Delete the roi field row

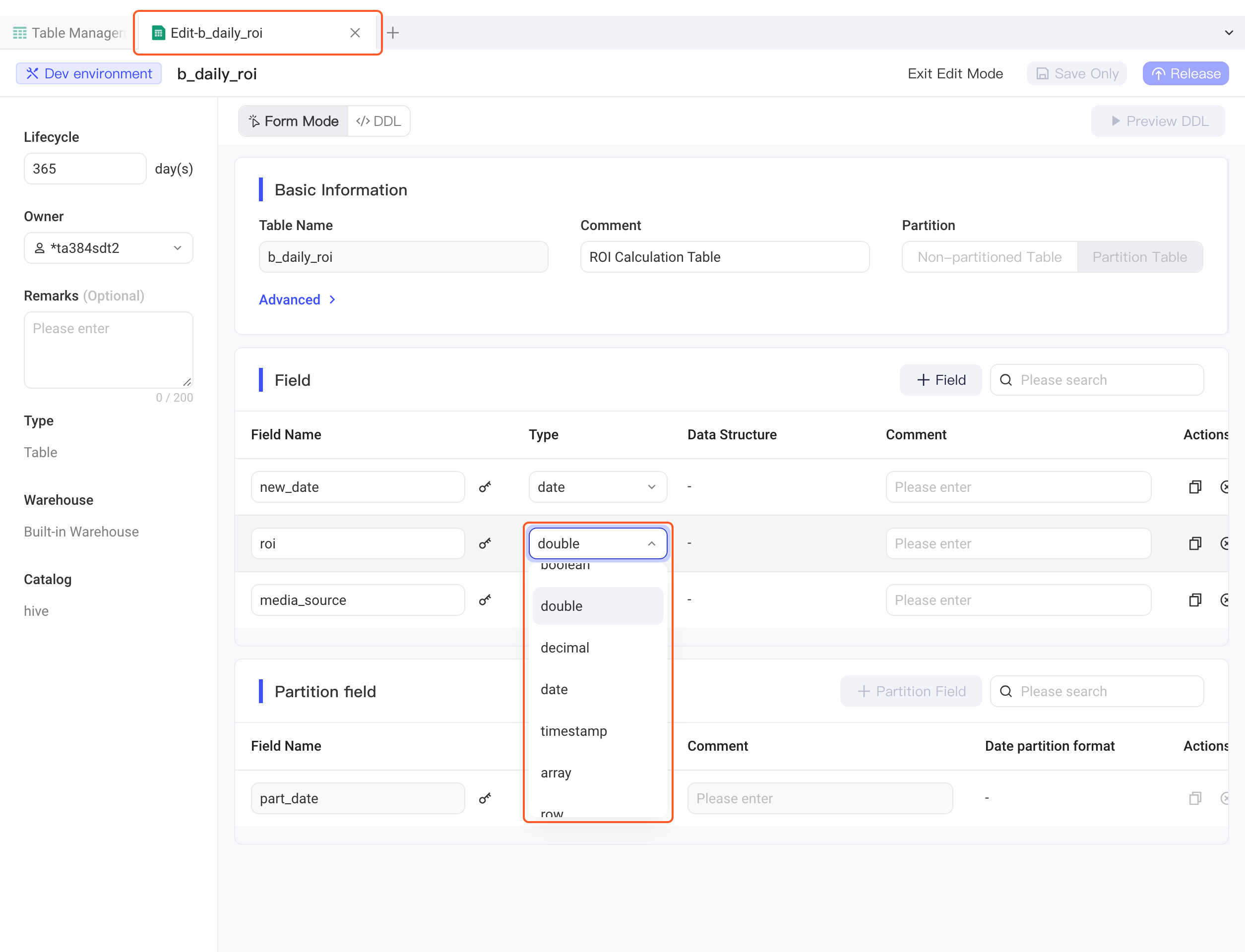1225,543
